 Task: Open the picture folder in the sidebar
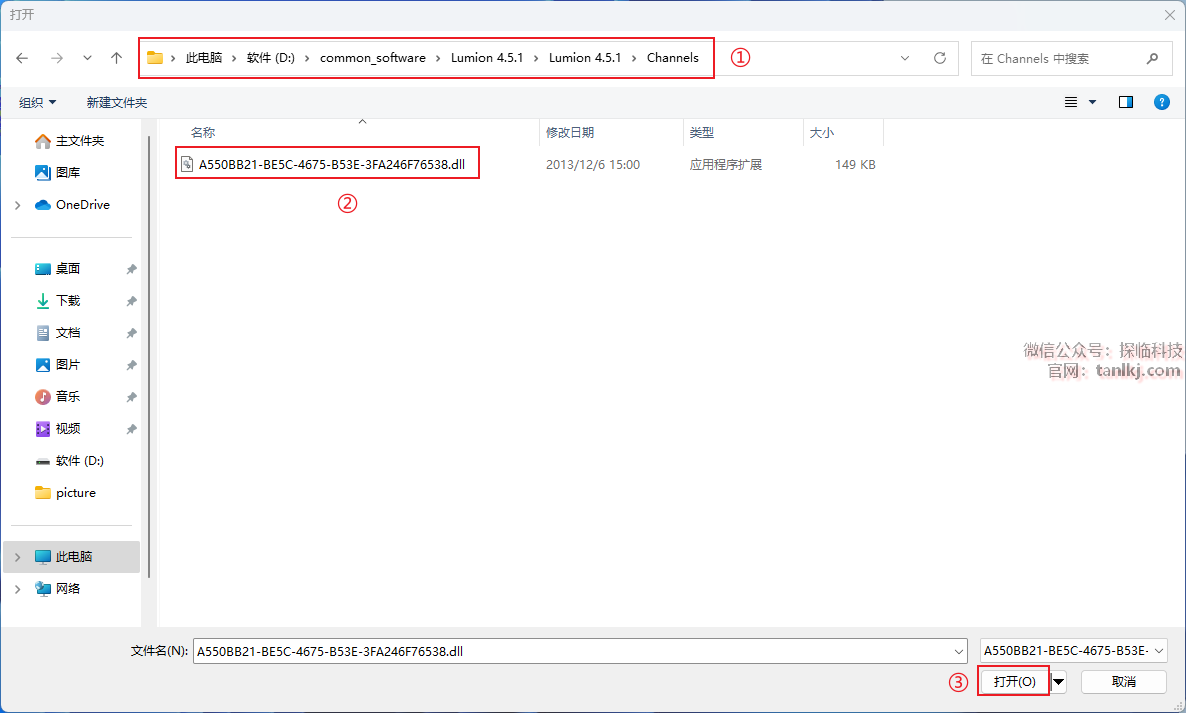point(76,492)
